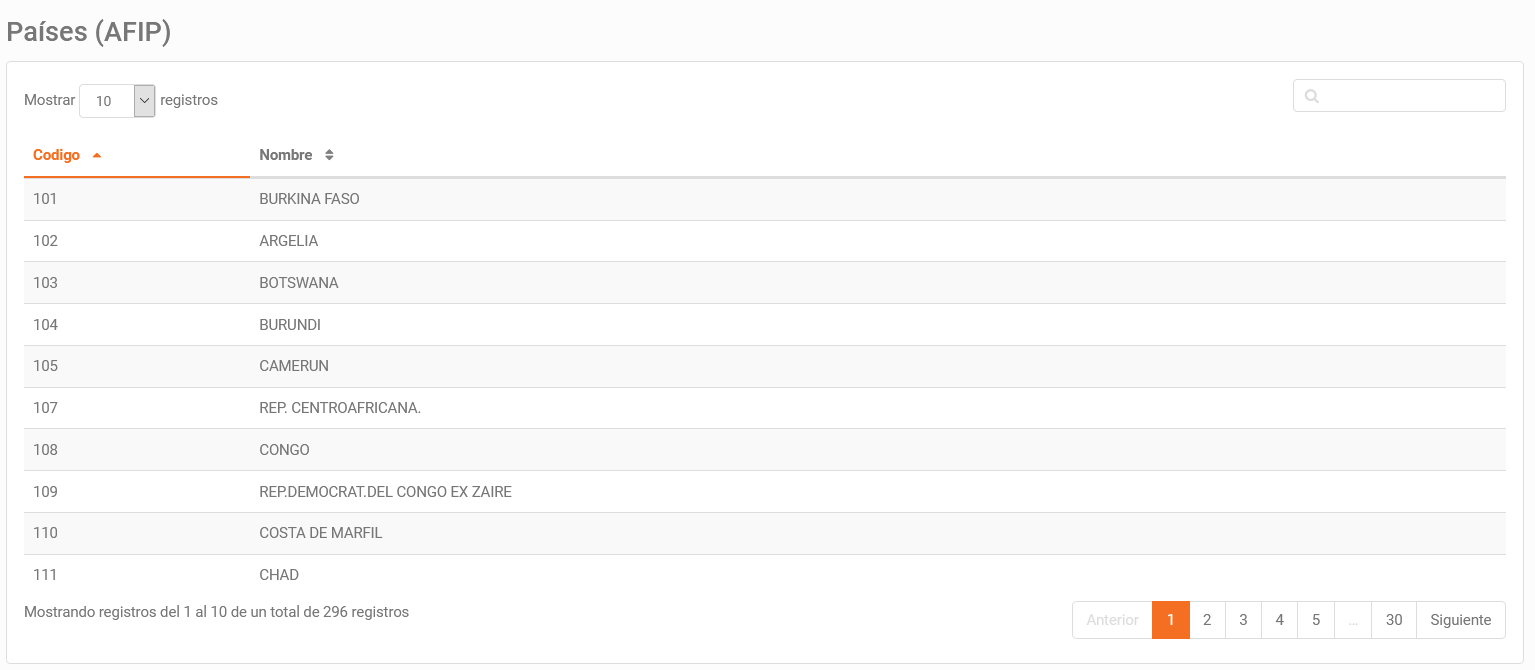Viewport: 1535px width, 670px height.
Task: Focus the table search input field
Action: point(1399,96)
